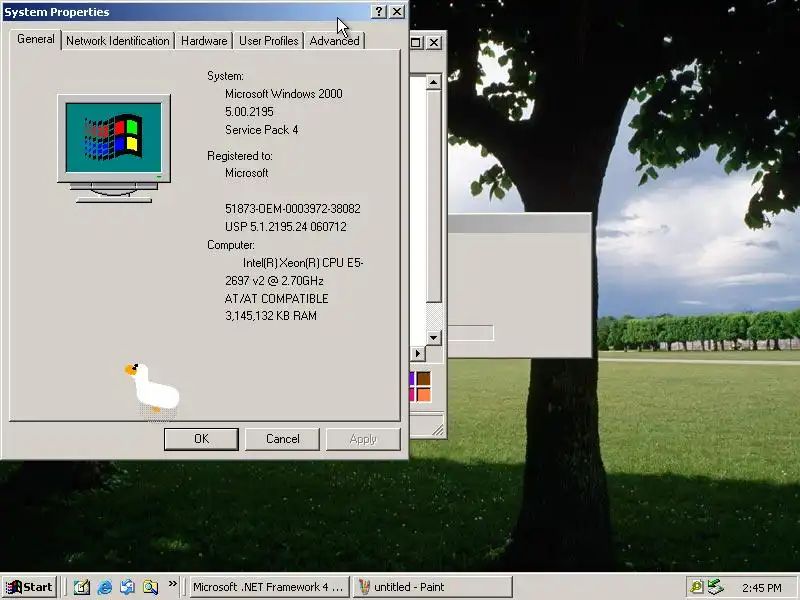This screenshot has width=800, height=600.
Task: Click the Paint window scroll up arrow
Action: (x=434, y=82)
